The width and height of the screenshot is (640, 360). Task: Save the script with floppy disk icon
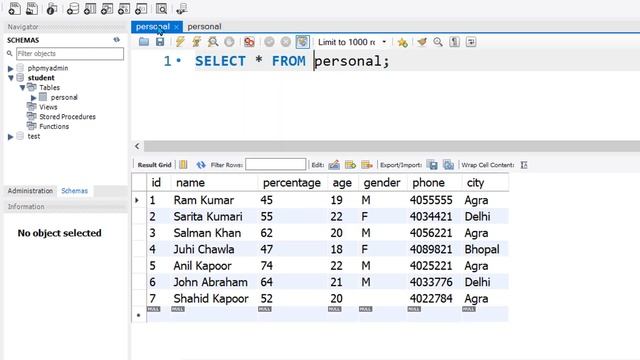[160, 42]
